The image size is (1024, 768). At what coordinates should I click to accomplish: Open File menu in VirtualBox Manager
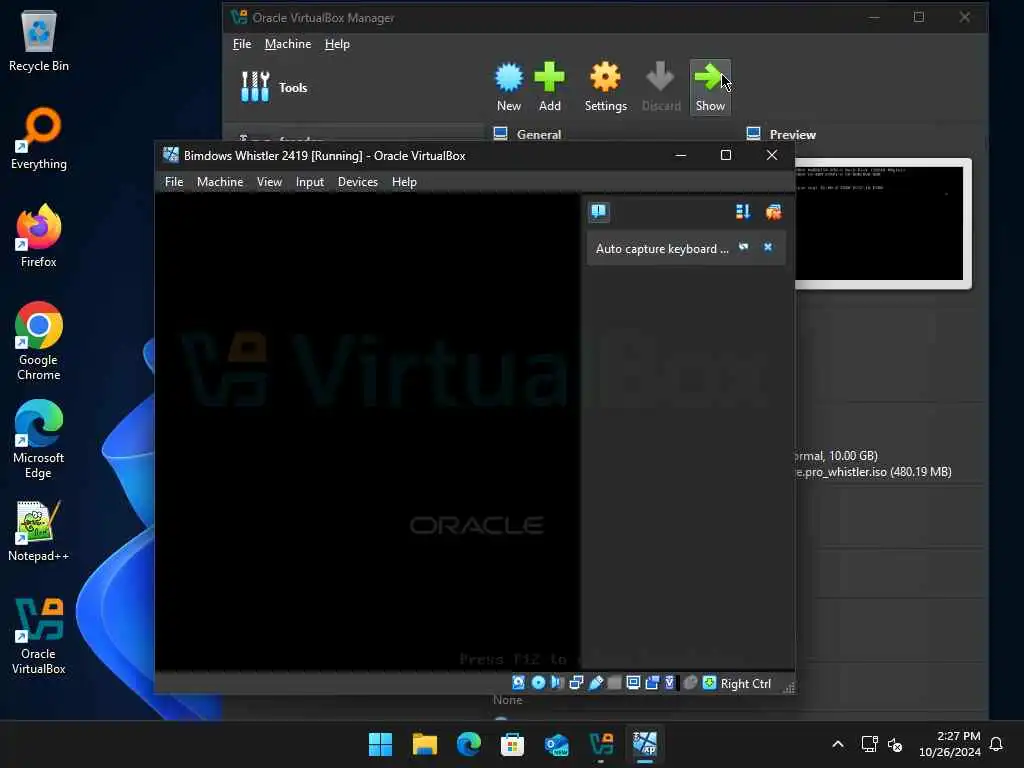pyautogui.click(x=242, y=44)
